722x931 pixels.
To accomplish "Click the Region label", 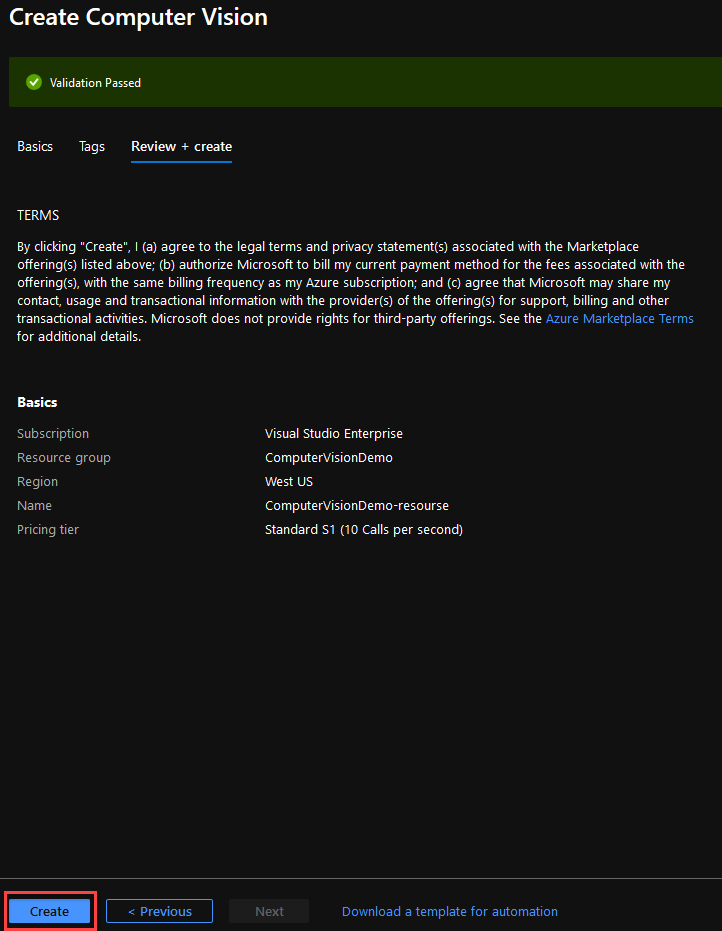I will click(37, 482).
